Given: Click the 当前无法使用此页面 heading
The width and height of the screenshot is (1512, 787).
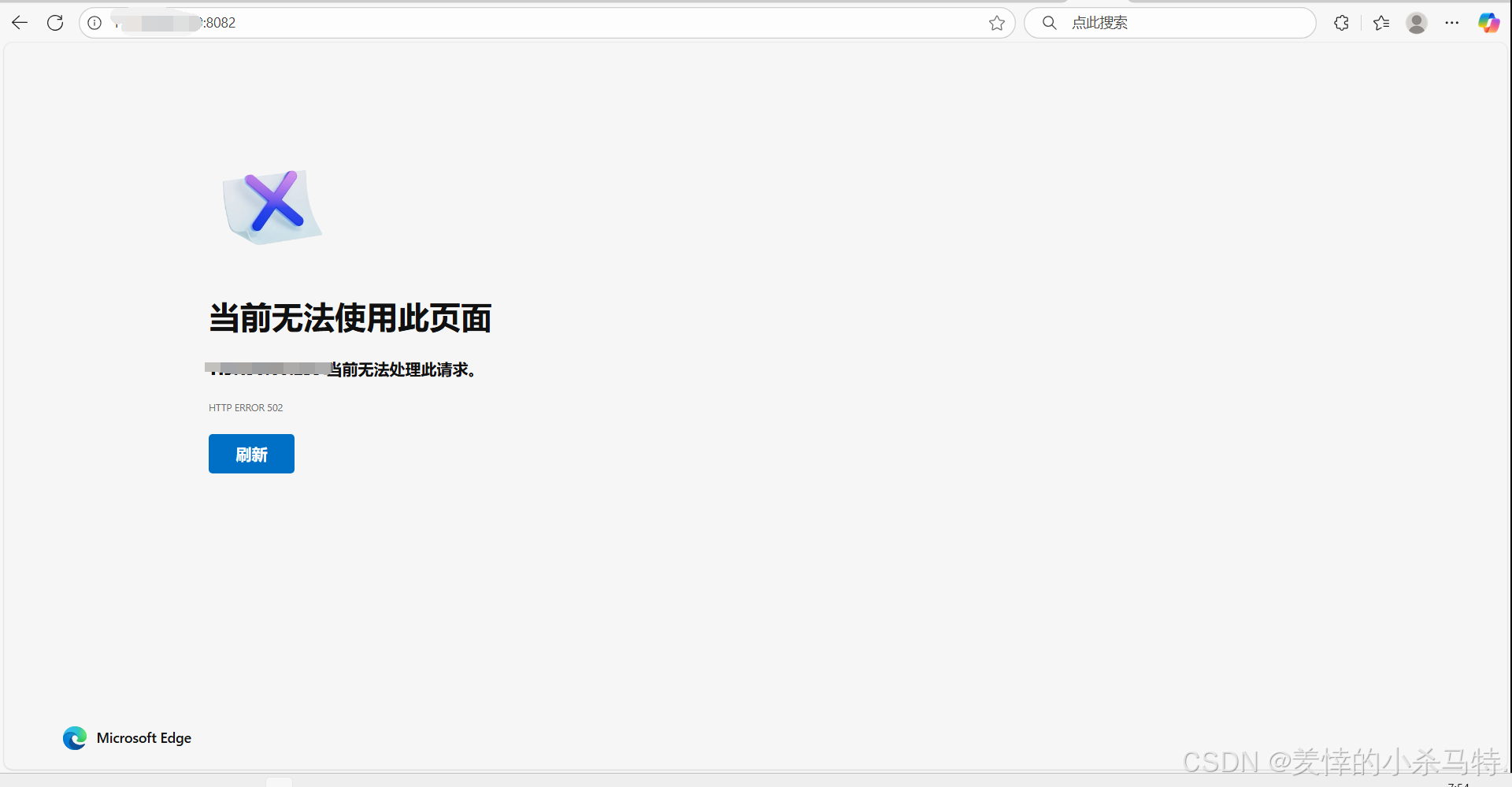Looking at the screenshot, I should [350, 318].
